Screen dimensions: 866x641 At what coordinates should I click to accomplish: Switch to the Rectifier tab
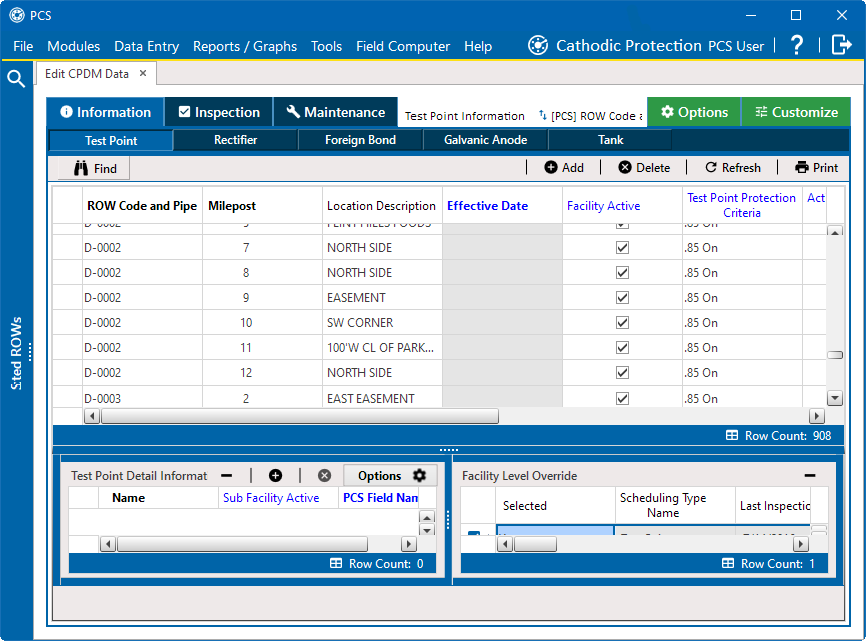pos(235,140)
